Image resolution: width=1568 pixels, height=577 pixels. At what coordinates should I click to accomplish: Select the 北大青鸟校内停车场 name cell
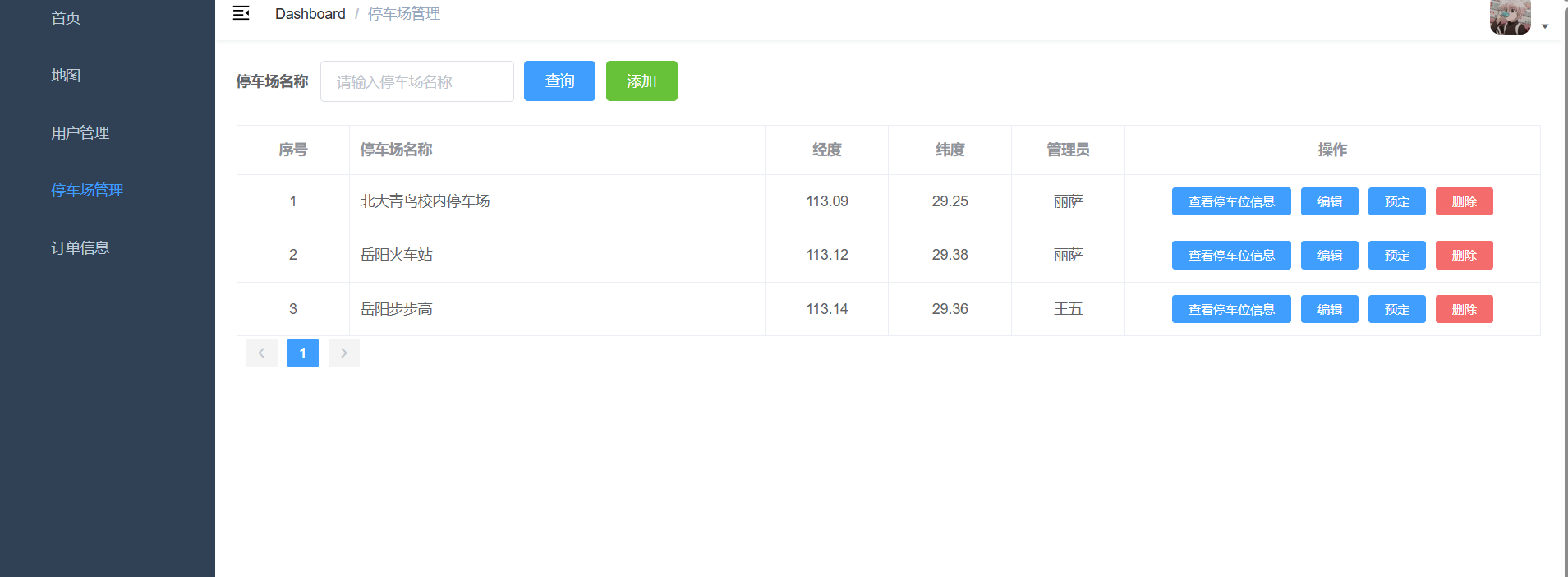pos(557,201)
